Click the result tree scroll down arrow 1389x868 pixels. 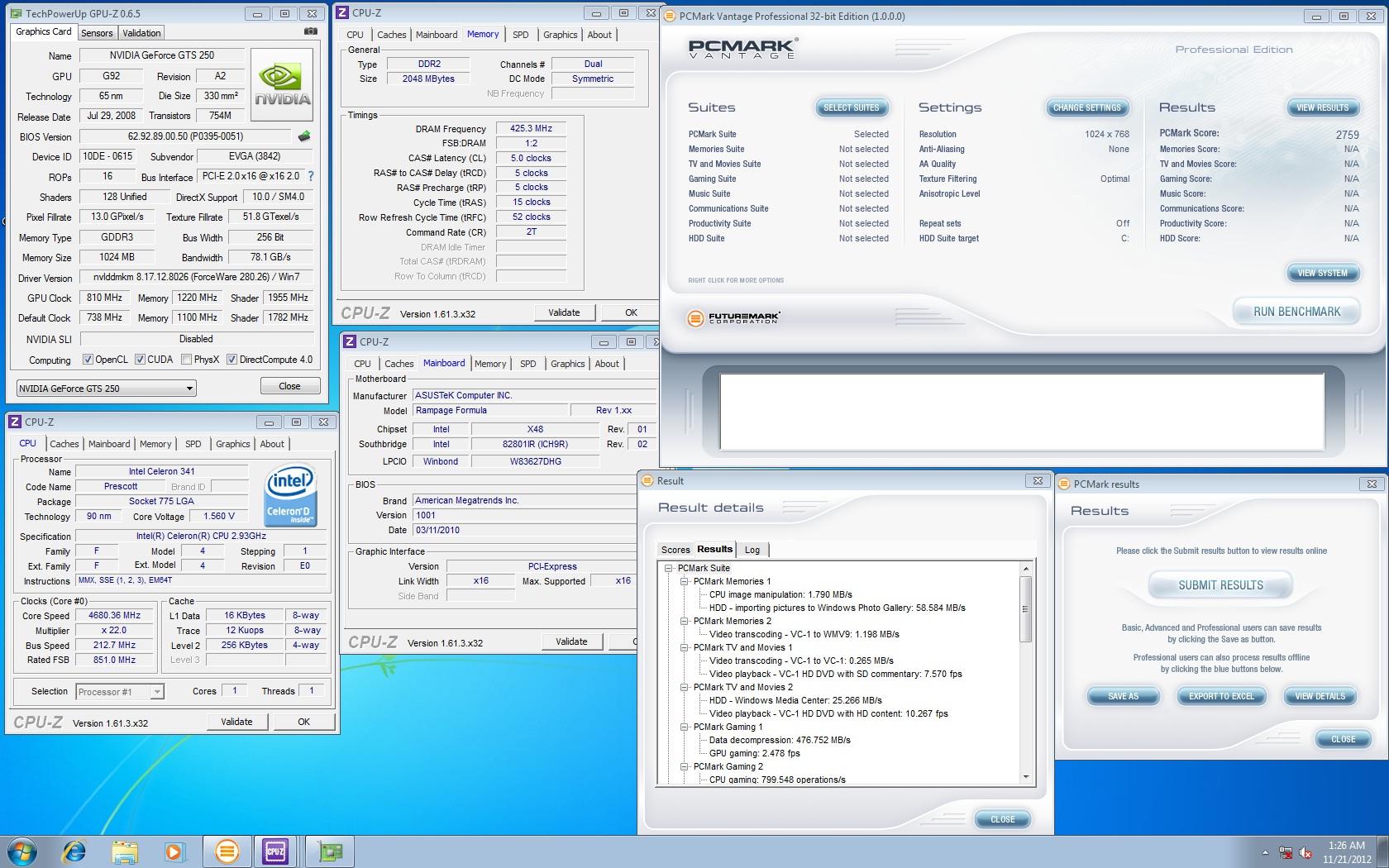[1025, 777]
